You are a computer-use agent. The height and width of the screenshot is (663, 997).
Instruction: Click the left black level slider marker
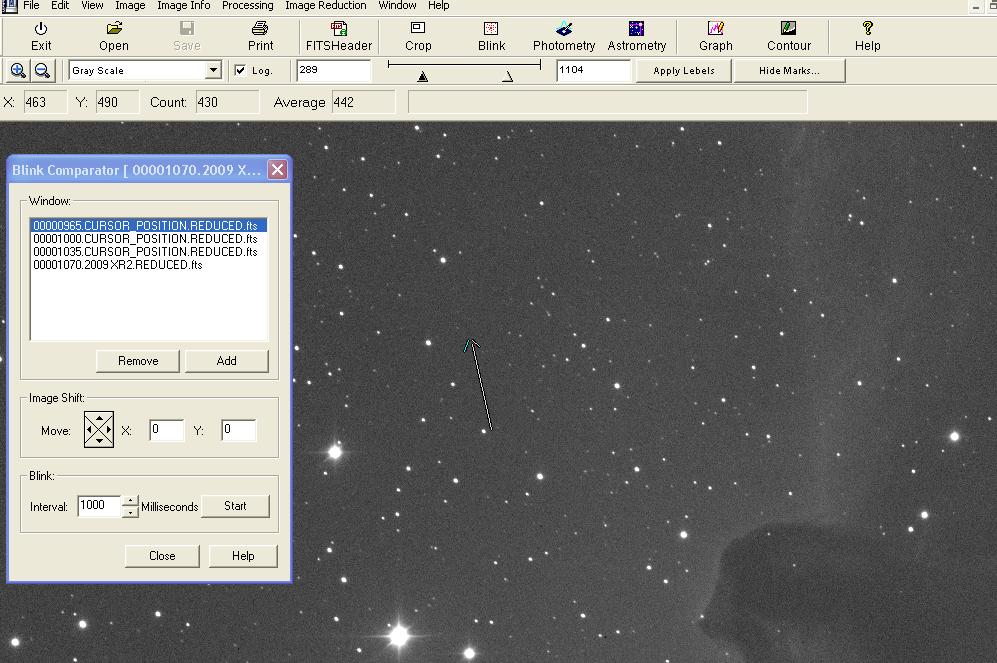click(x=423, y=76)
